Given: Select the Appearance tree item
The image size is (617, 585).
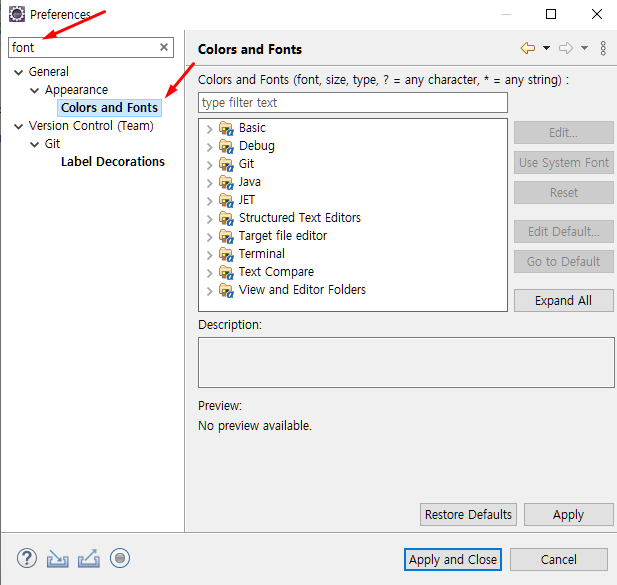Looking at the screenshot, I should 76,90.
